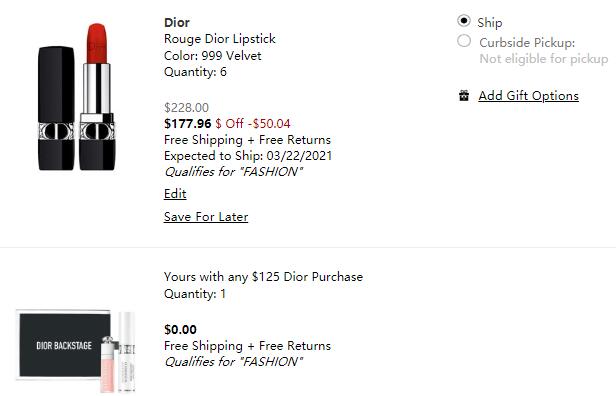
Task: Click the gift box icon
Action: coord(464,95)
